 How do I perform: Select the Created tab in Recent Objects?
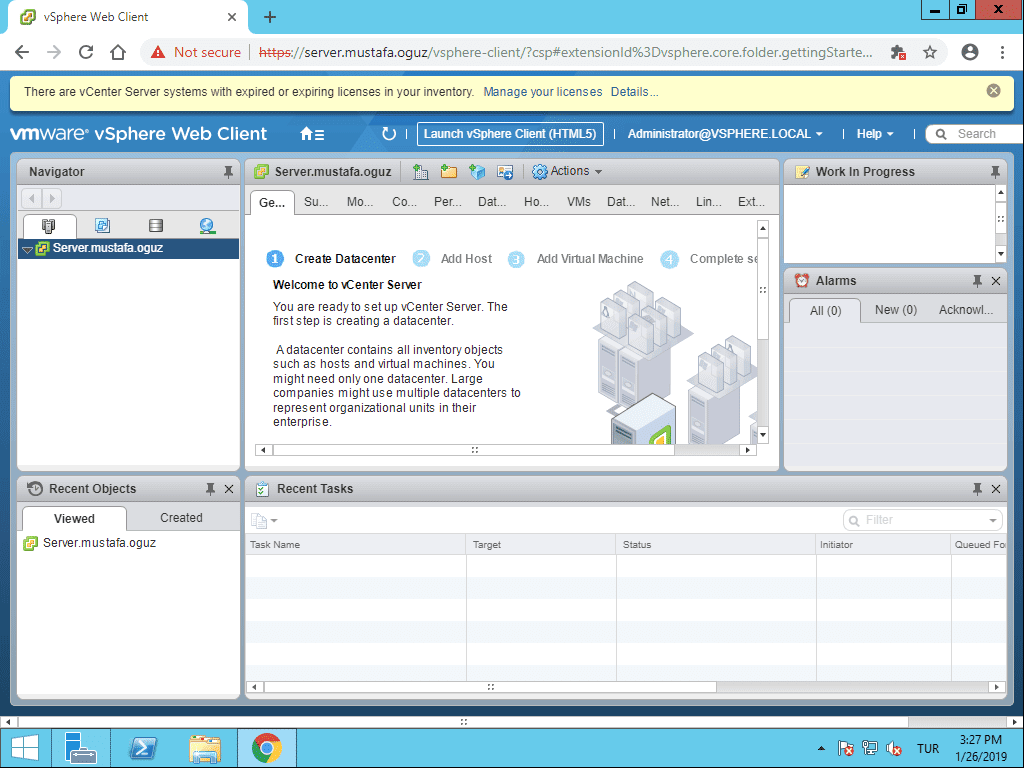[x=181, y=517]
